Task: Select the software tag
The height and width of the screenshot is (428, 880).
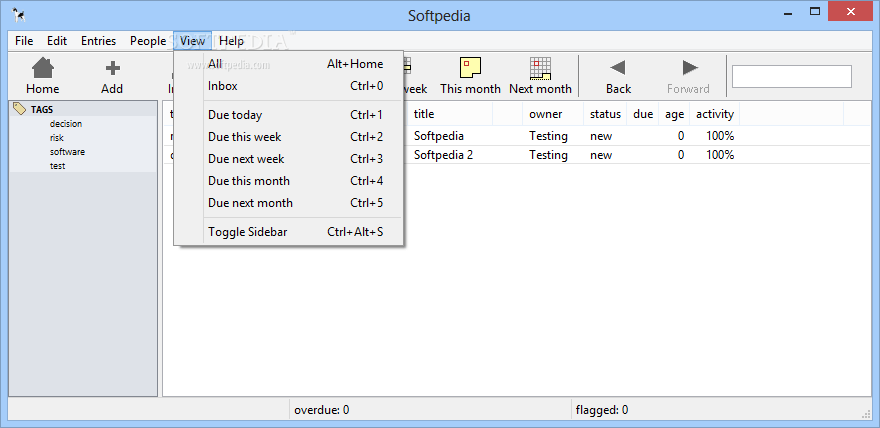Action: (67, 152)
